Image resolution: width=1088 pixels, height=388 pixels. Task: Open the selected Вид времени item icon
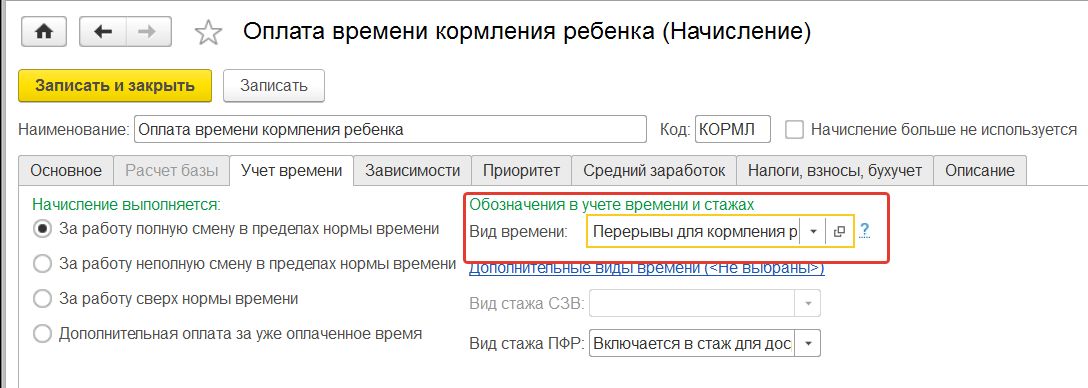839,232
